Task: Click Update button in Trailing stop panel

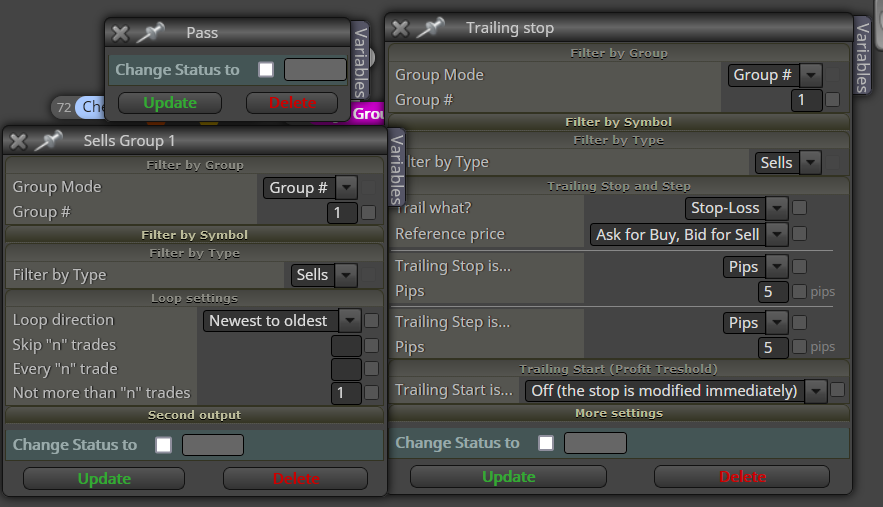Action: (x=509, y=477)
